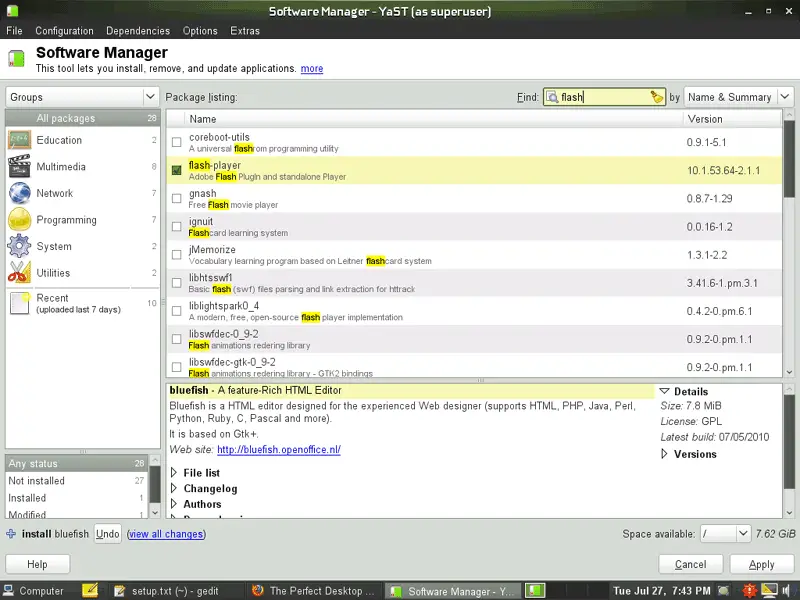Click the status filter list scrollbar
800x600 pixels.
tap(155, 486)
